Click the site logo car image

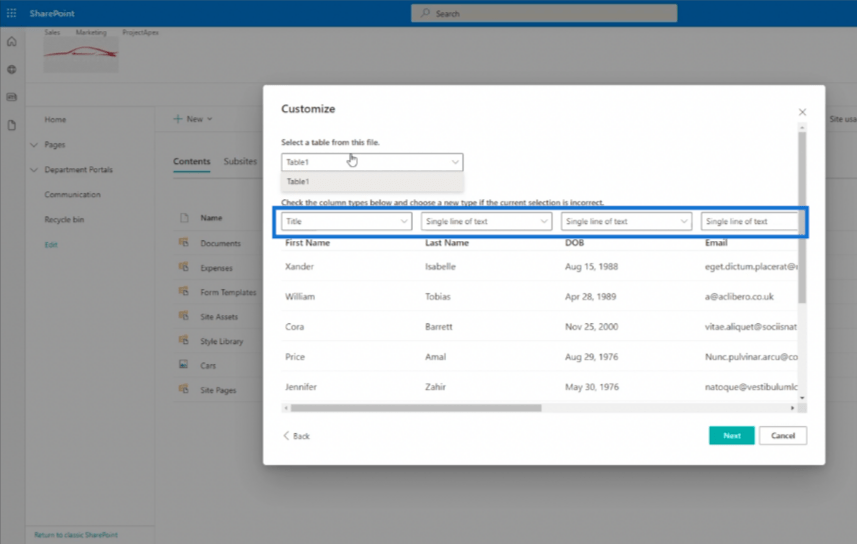[x=81, y=55]
